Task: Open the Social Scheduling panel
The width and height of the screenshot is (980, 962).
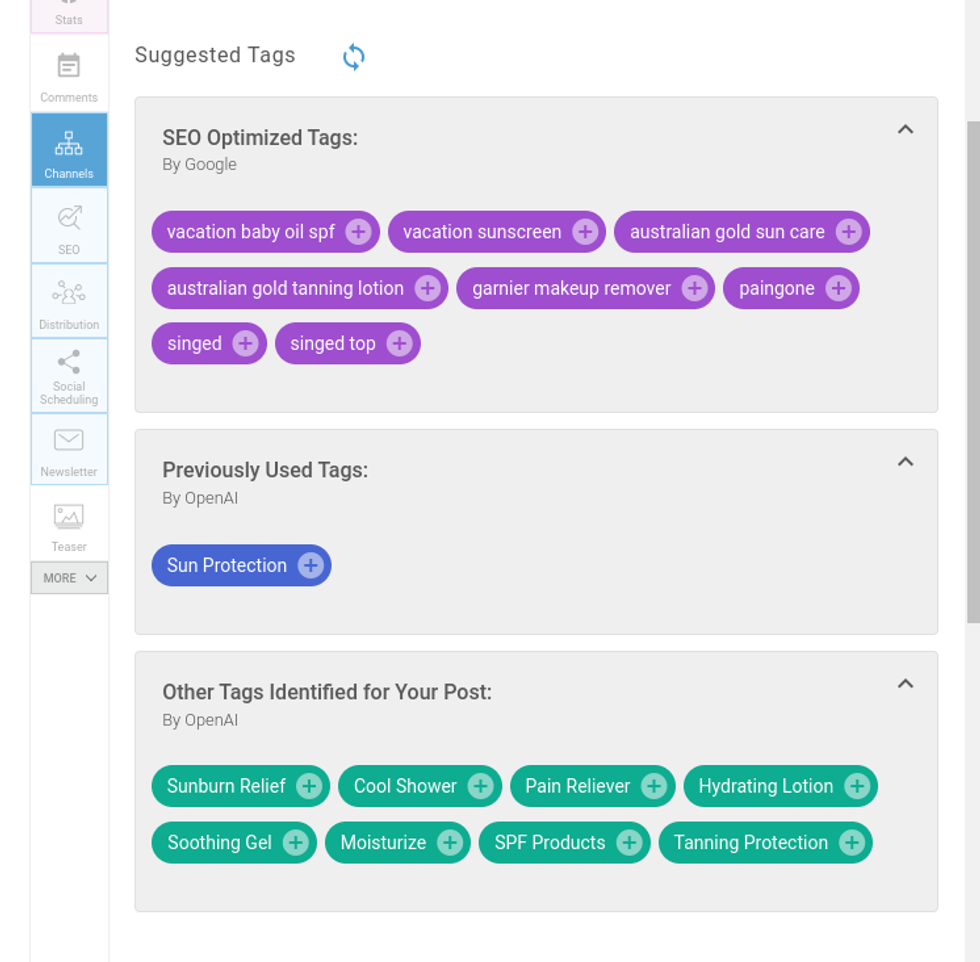Action: coord(69,376)
